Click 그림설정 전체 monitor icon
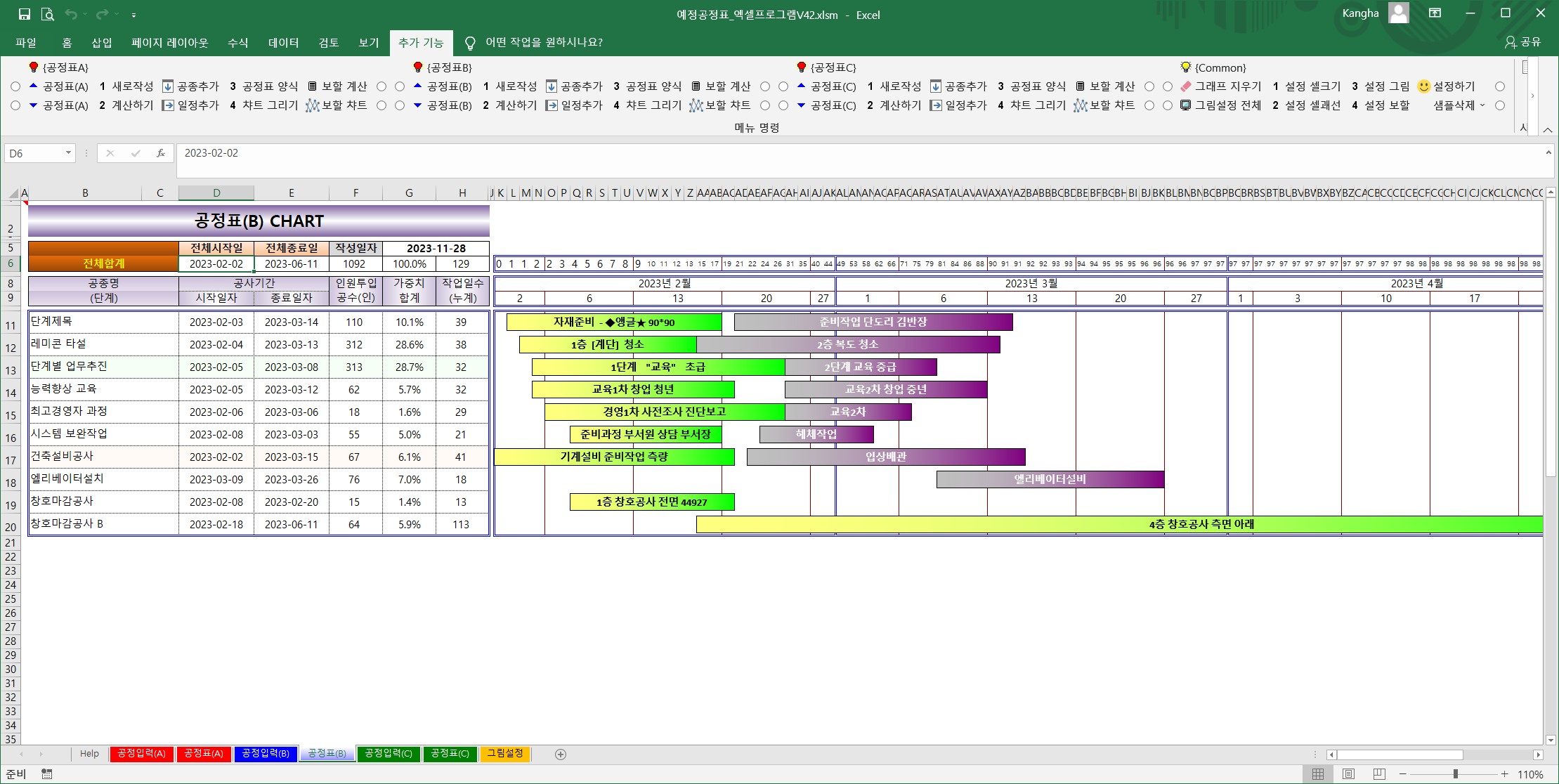 1186,105
